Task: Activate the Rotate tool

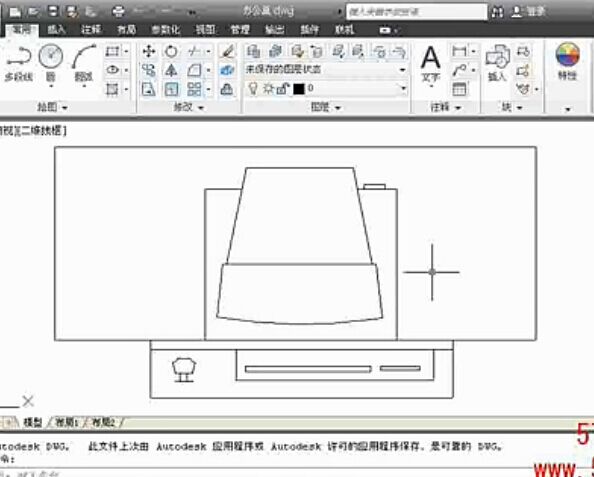Action: [x=171, y=51]
